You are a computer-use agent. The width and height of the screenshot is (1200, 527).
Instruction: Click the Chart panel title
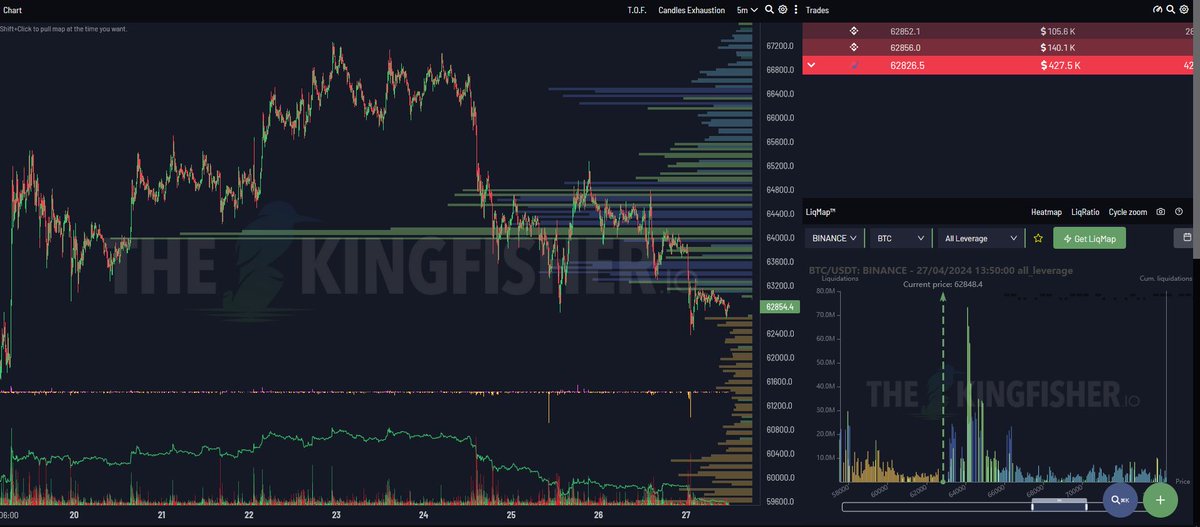point(13,9)
